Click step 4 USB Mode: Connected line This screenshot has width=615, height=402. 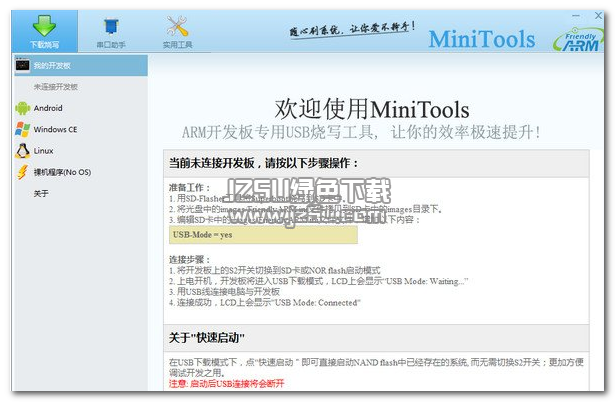click(265, 303)
